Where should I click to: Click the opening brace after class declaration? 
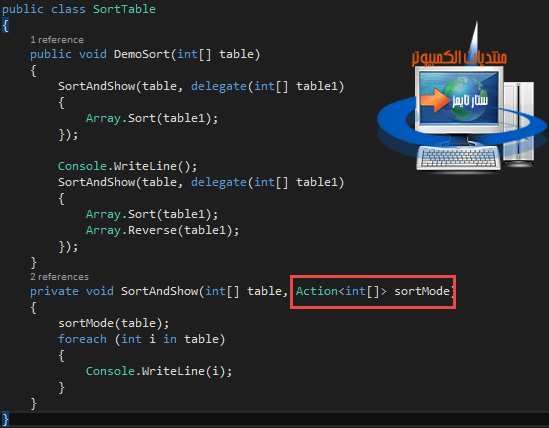click(x=5, y=26)
